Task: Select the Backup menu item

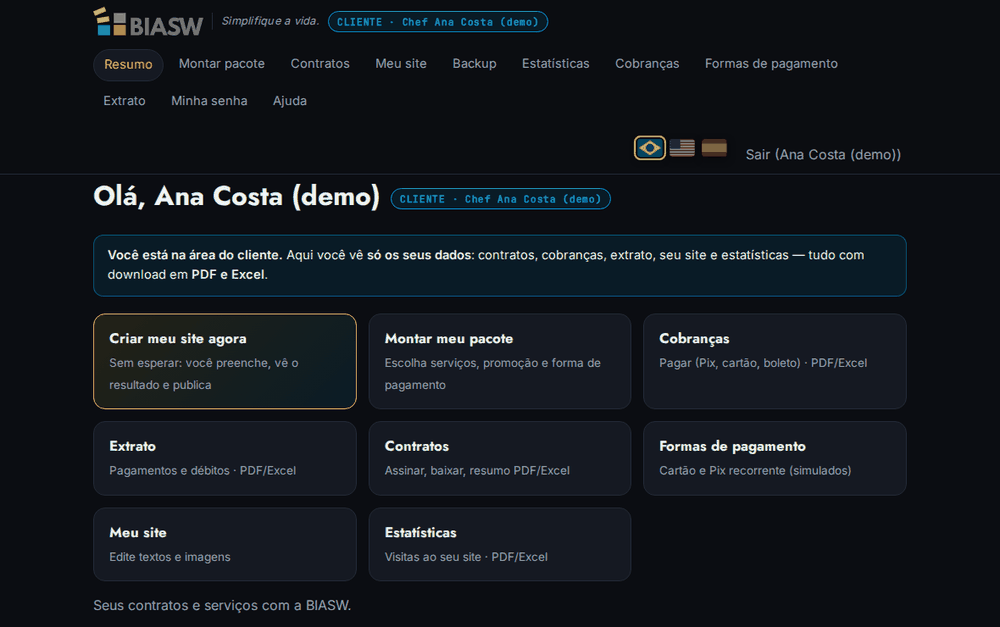Action: click(x=474, y=64)
